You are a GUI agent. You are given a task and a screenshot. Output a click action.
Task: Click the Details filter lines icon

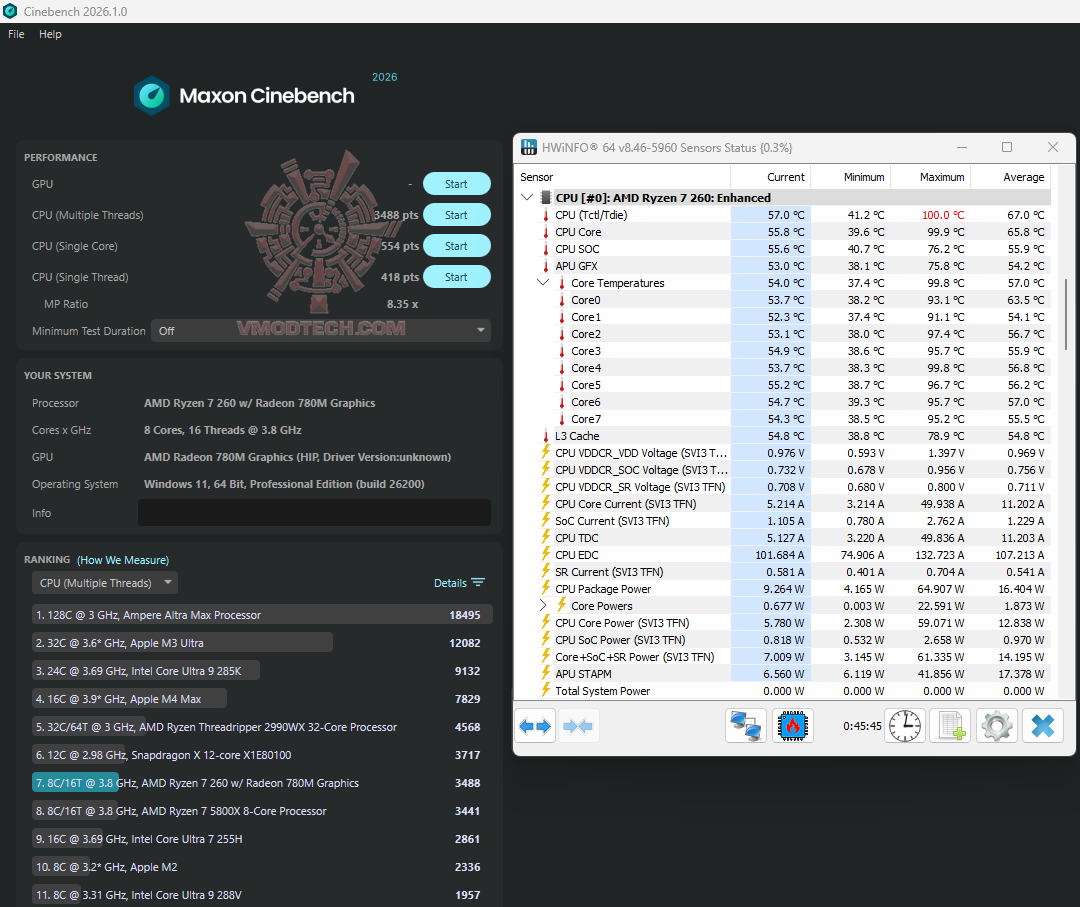(x=478, y=583)
